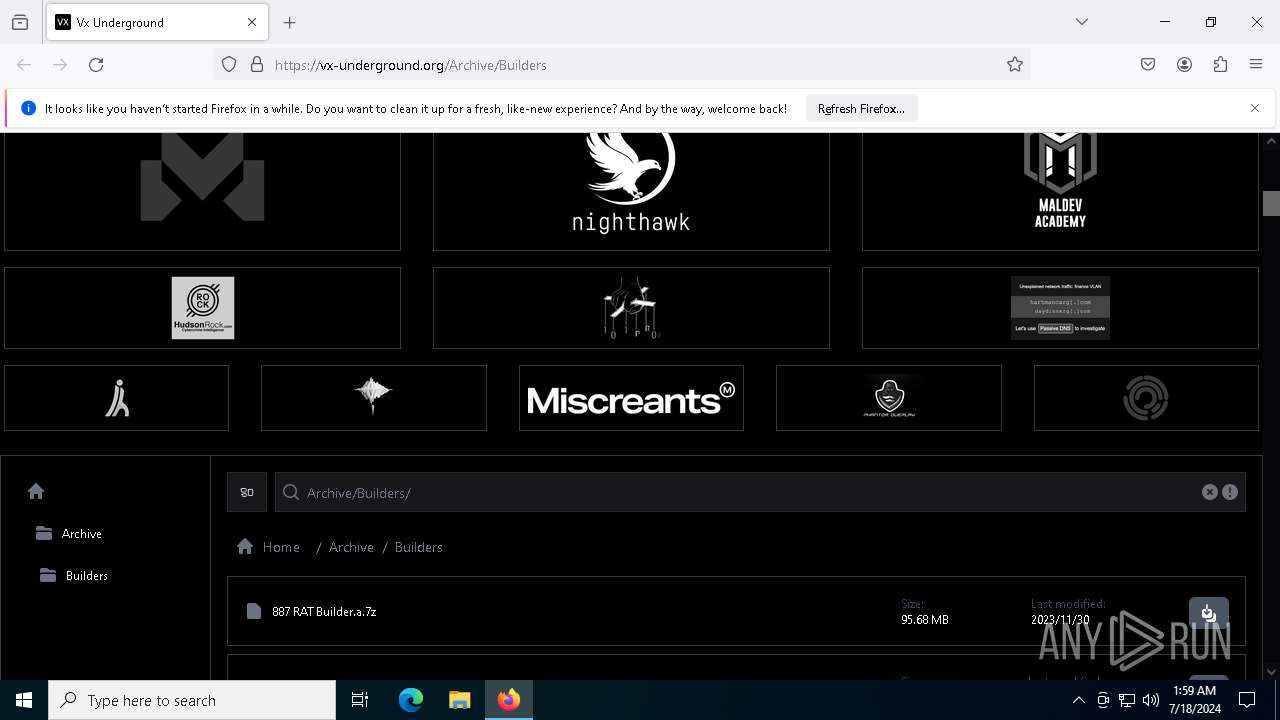Open the Maldev Academy sponsor banner
The height and width of the screenshot is (720, 1280).
(x=1060, y=191)
